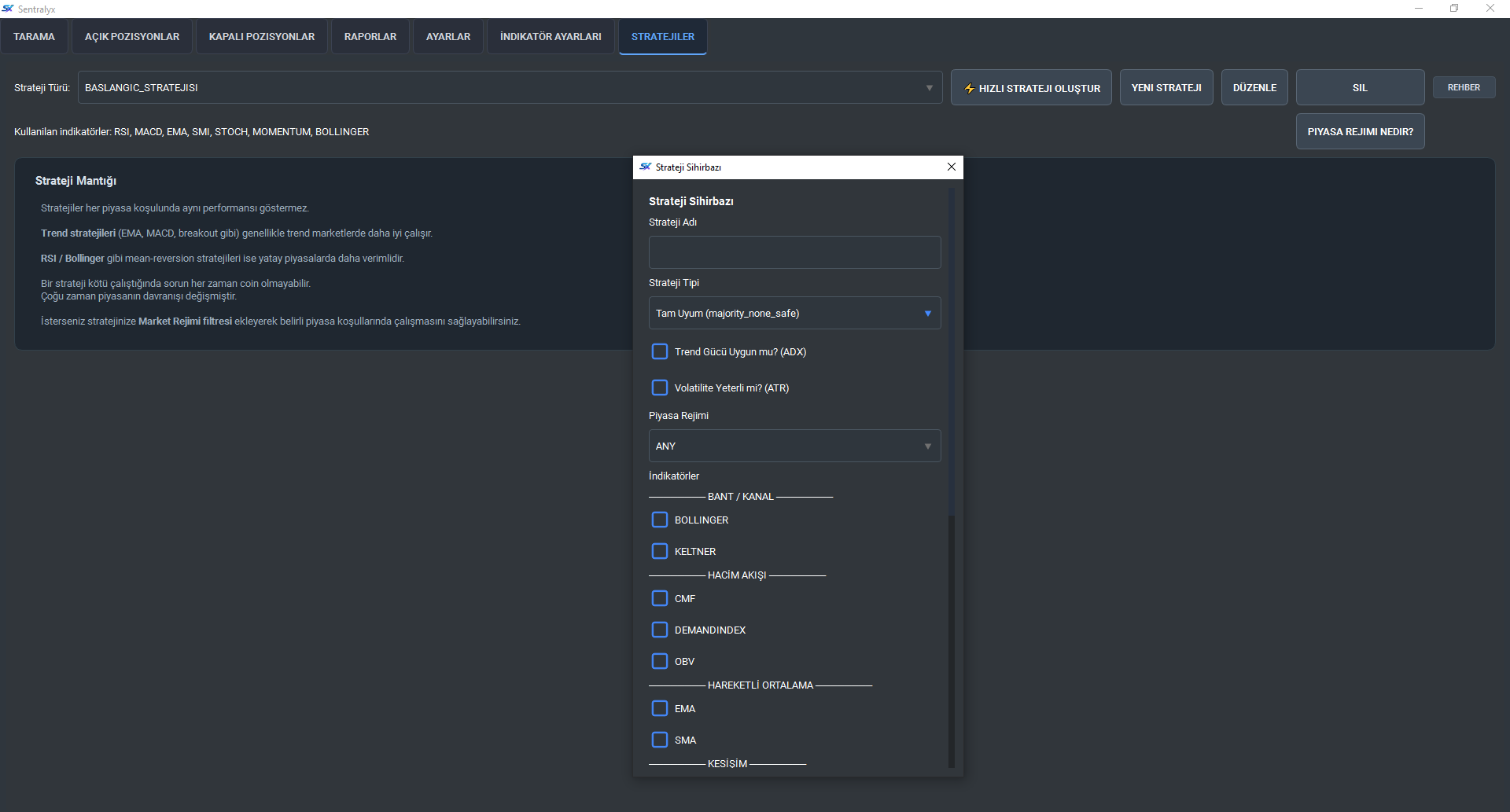Screen dimensions: 1510x812
Task: Switch to the RAPORLAR tab
Action: (370, 37)
